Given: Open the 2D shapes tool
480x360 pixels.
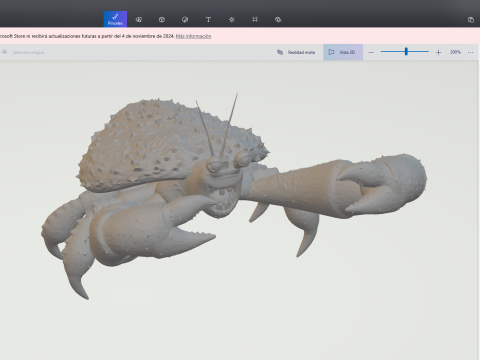Looking at the screenshot, I should point(139,20).
